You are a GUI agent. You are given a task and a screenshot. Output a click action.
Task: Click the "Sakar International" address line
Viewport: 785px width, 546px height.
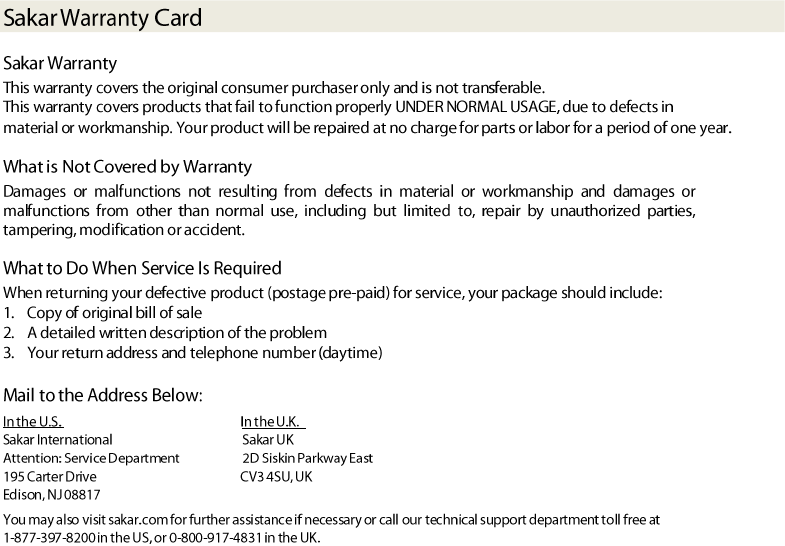click(x=58, y=440)
